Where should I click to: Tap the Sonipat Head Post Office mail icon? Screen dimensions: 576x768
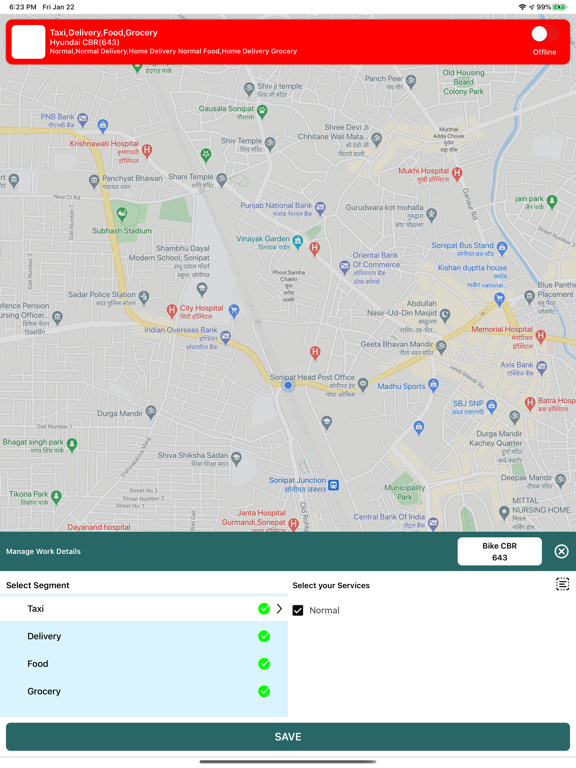pos(362,384)
